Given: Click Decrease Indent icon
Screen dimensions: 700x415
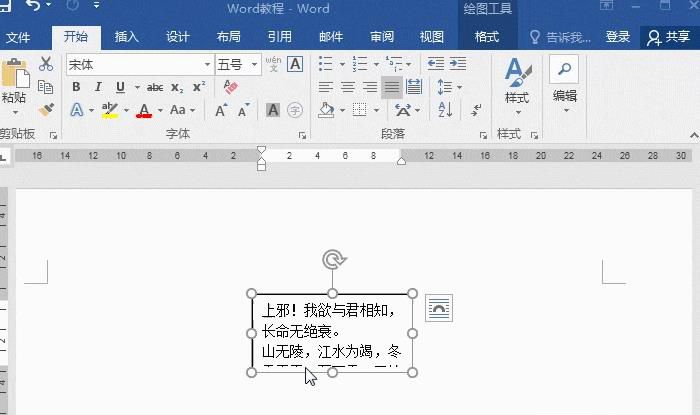Looking at the screenshot, I should click(436, 64).
